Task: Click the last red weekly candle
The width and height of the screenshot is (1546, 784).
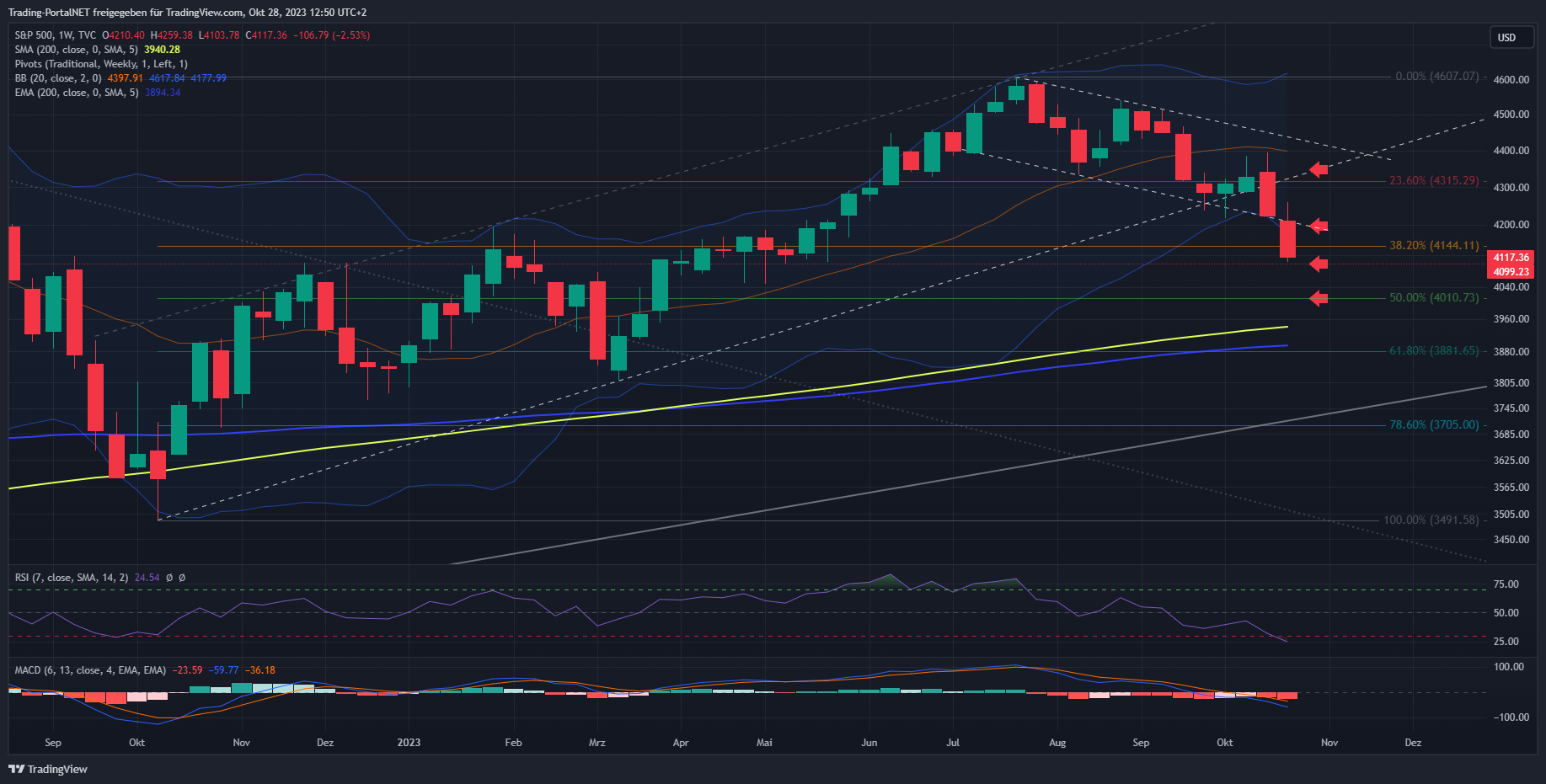Action: pyautogui.click(x=1287, y=239)
